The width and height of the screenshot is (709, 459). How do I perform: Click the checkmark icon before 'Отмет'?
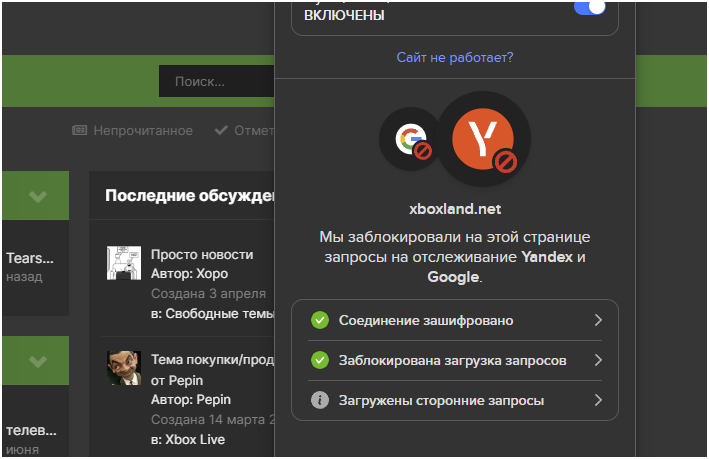221,131
